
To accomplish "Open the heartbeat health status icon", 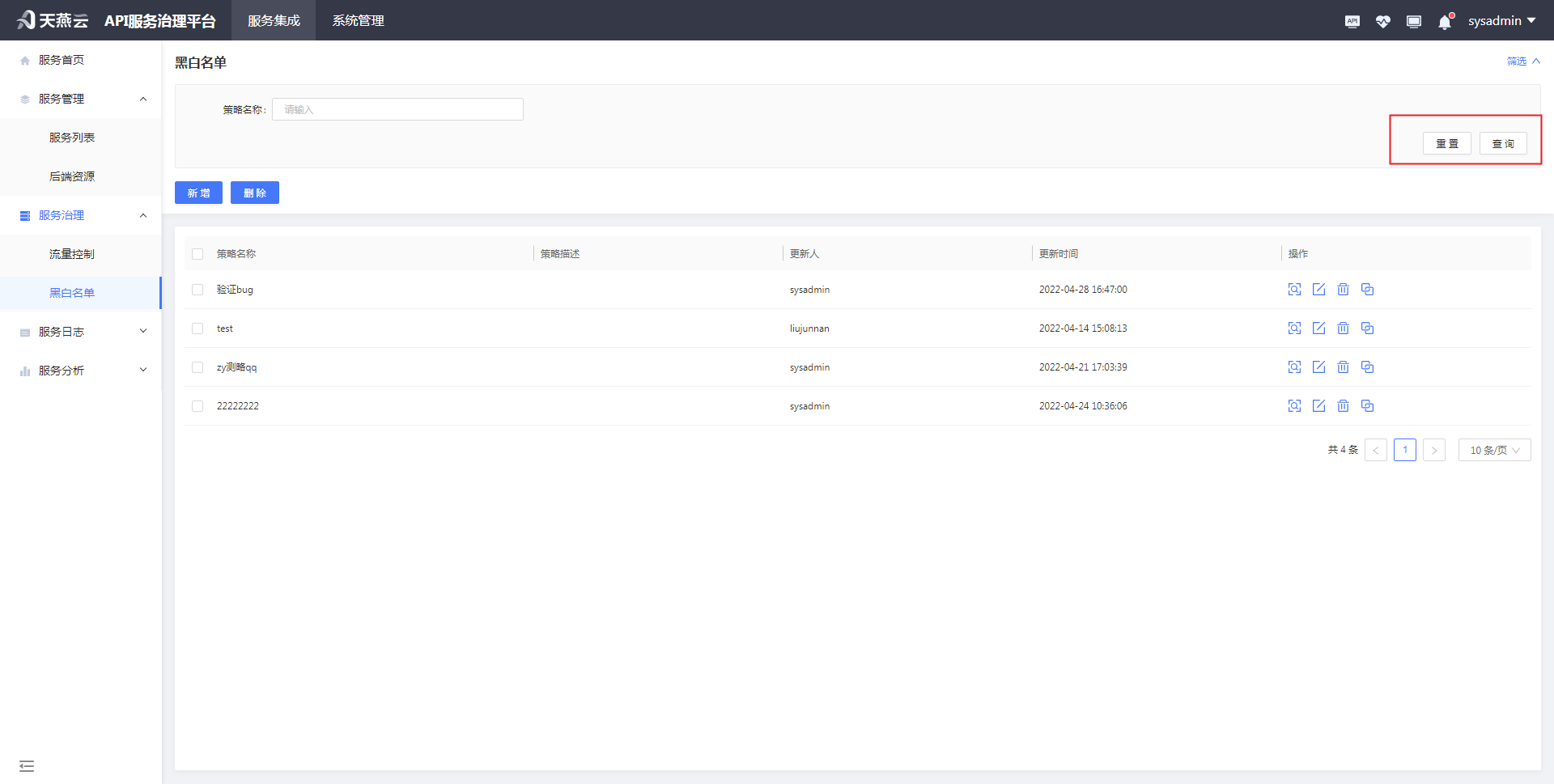I will [1382, 22].
